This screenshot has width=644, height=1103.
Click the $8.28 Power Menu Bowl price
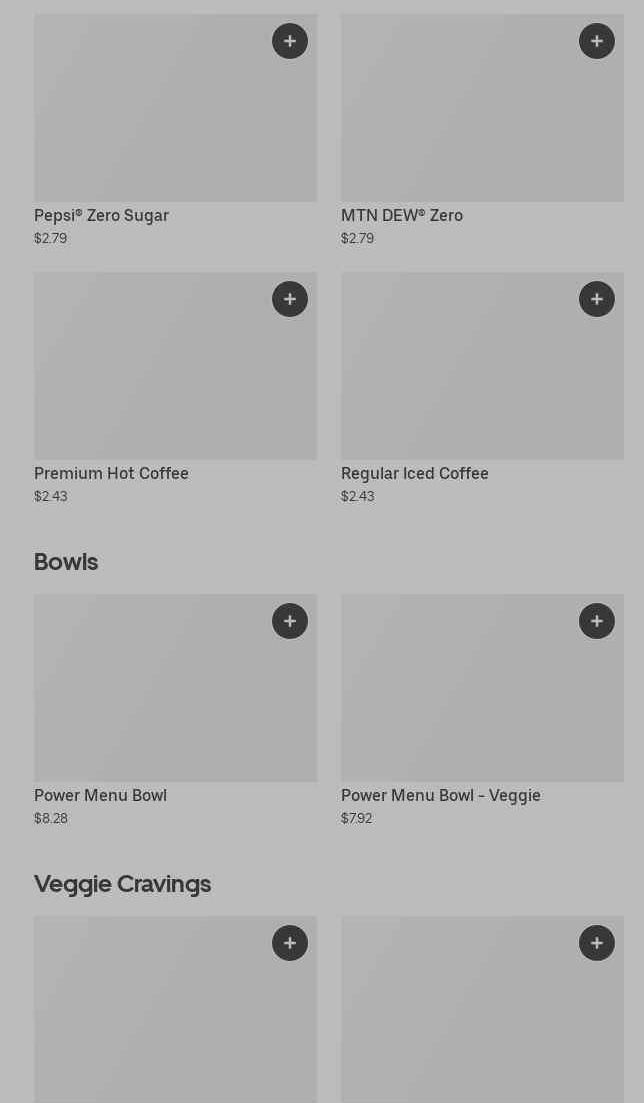[x=51, y=818]
